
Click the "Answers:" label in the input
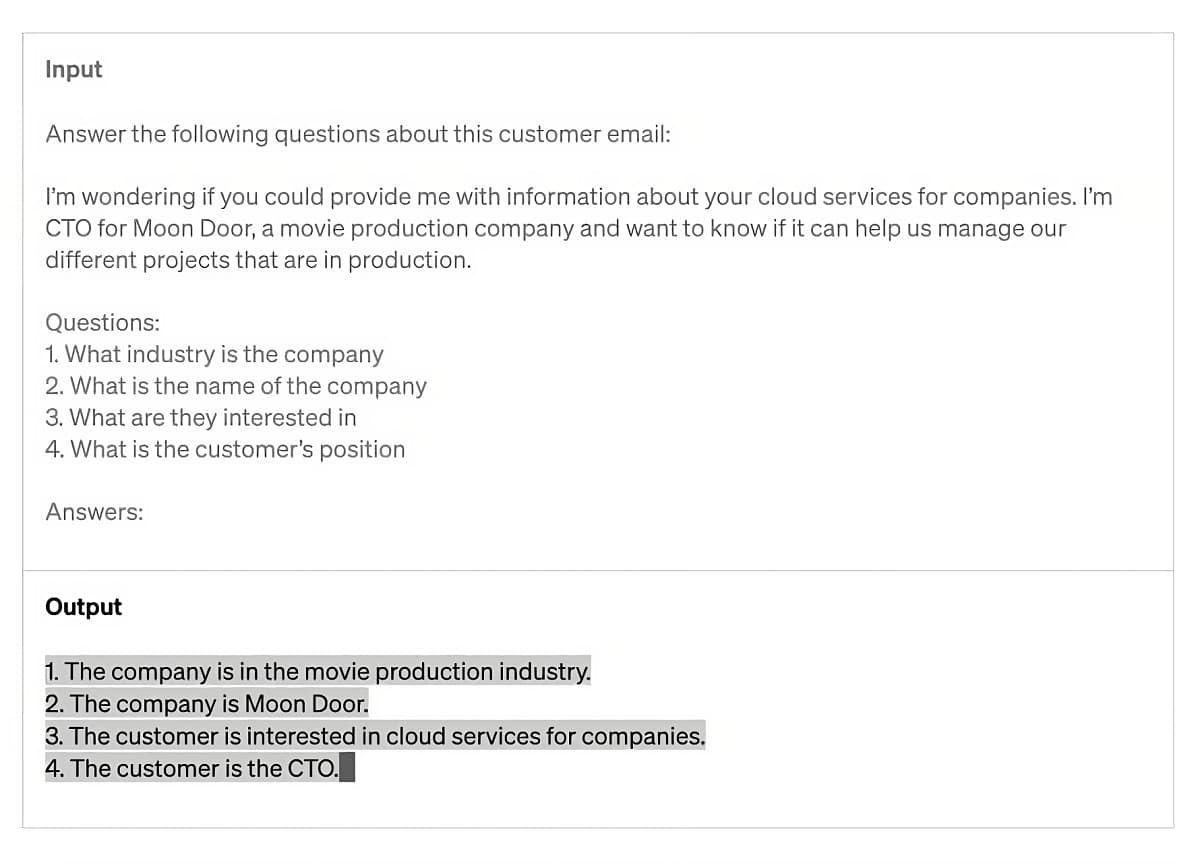[x=94, y=512]
